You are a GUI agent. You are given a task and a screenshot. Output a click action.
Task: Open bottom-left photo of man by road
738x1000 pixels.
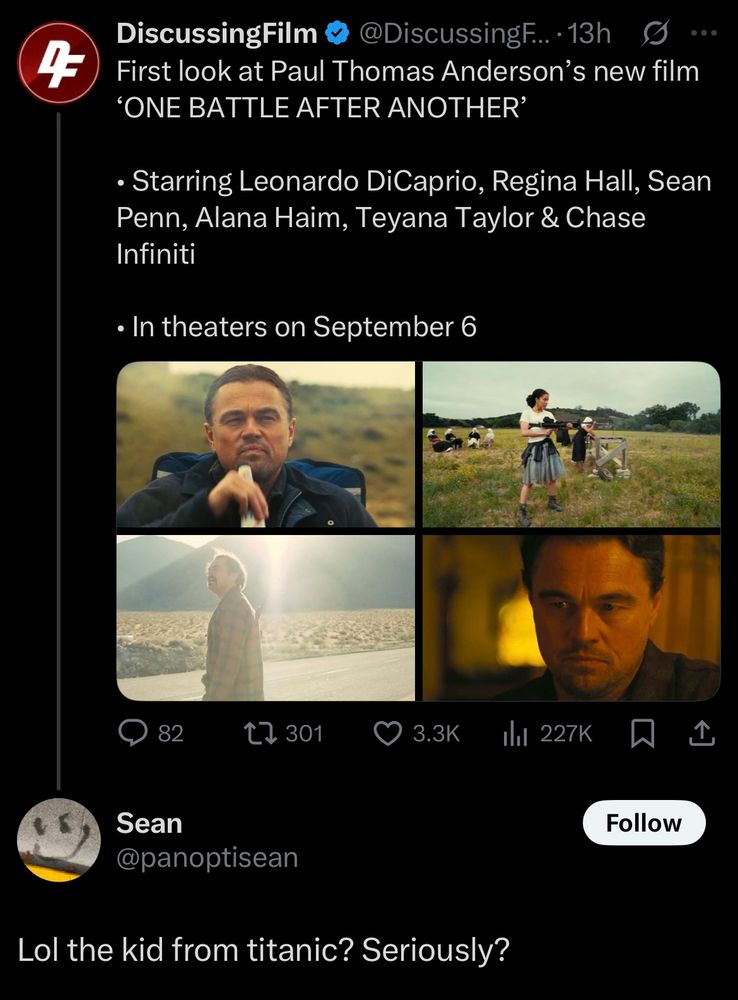pyautogui.click(x=266, y=618)
